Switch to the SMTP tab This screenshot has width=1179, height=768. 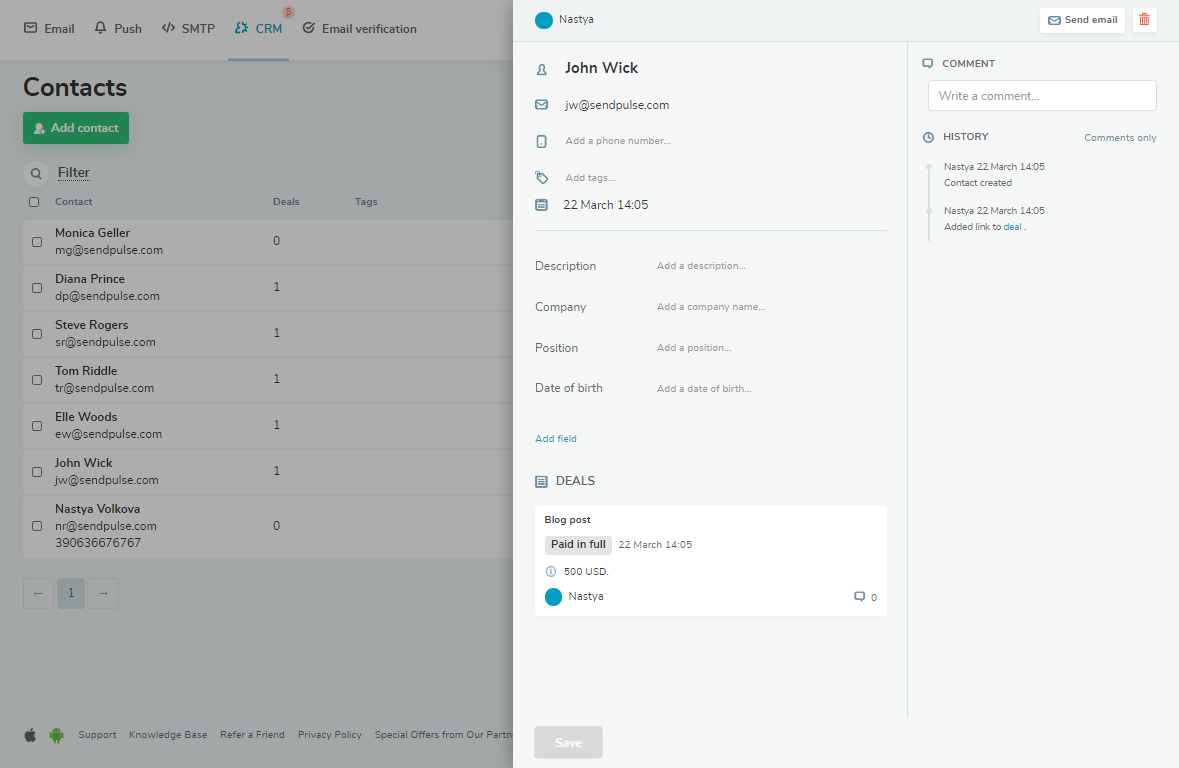tap(188, 29)
